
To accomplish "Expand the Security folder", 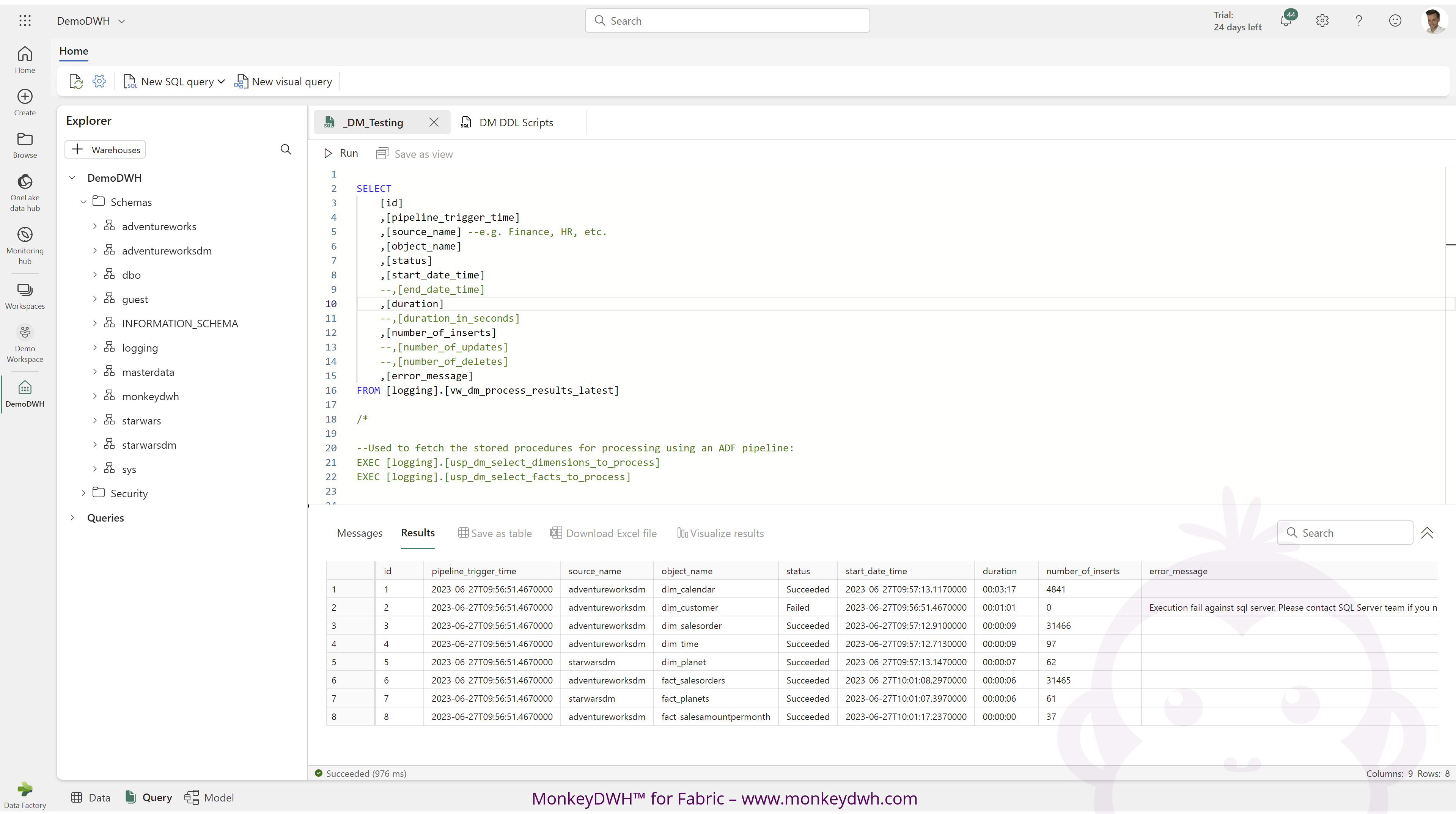I will (84, 494).
